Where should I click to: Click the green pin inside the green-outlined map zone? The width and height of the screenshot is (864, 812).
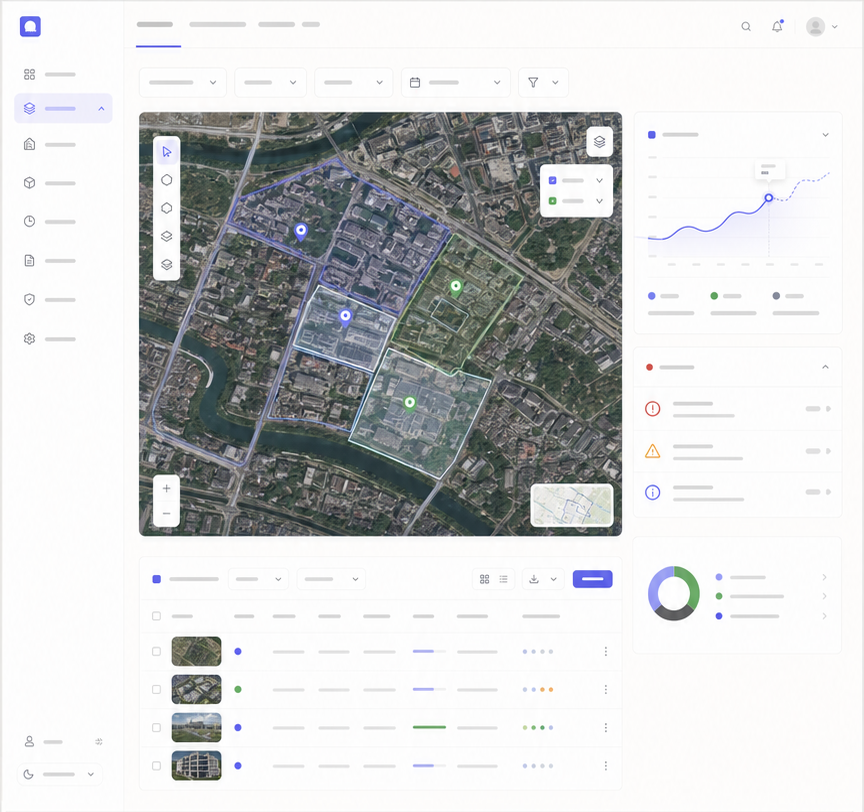tap(456, 288)
